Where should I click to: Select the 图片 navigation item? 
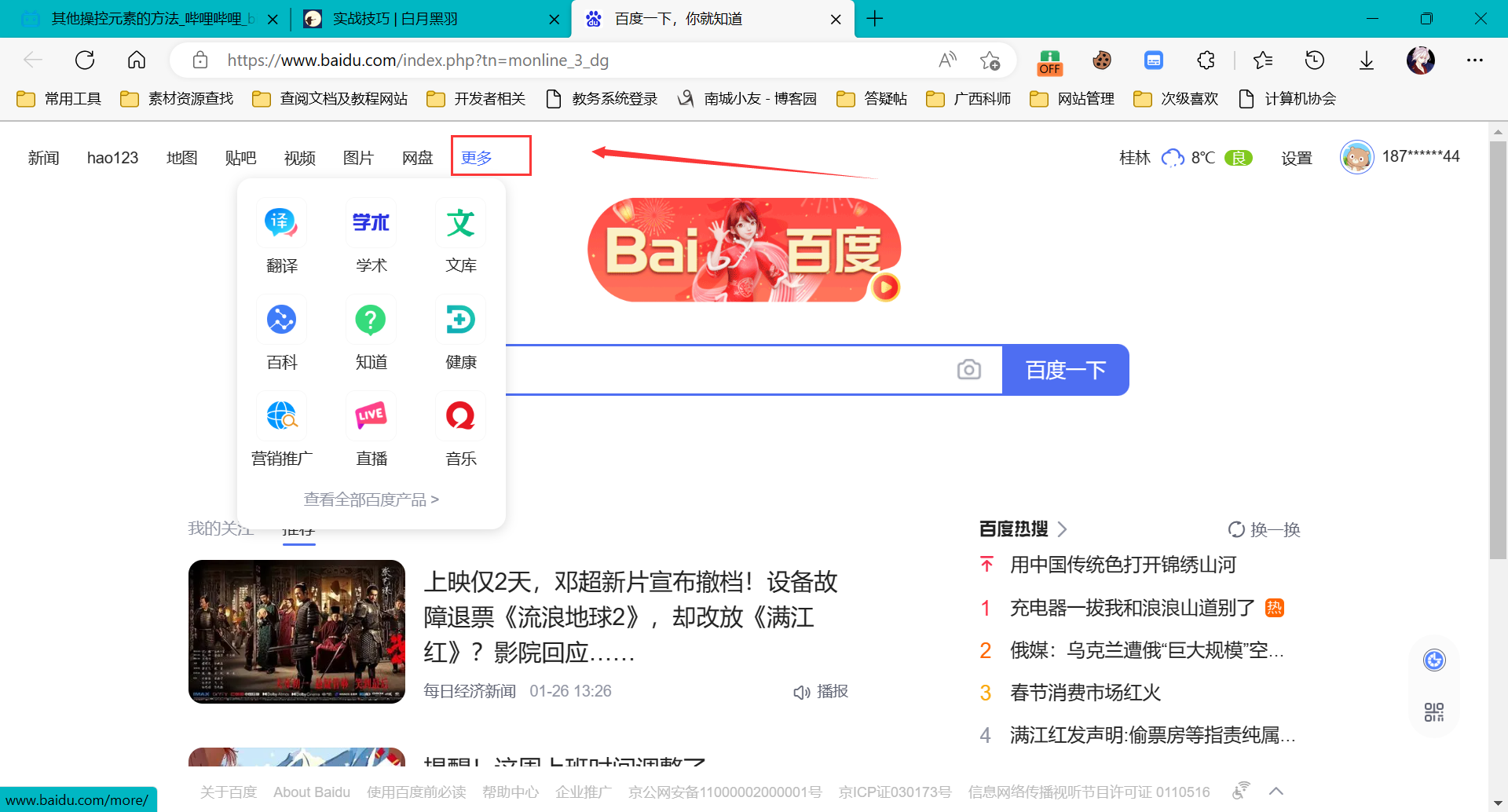tap(358, 158)
